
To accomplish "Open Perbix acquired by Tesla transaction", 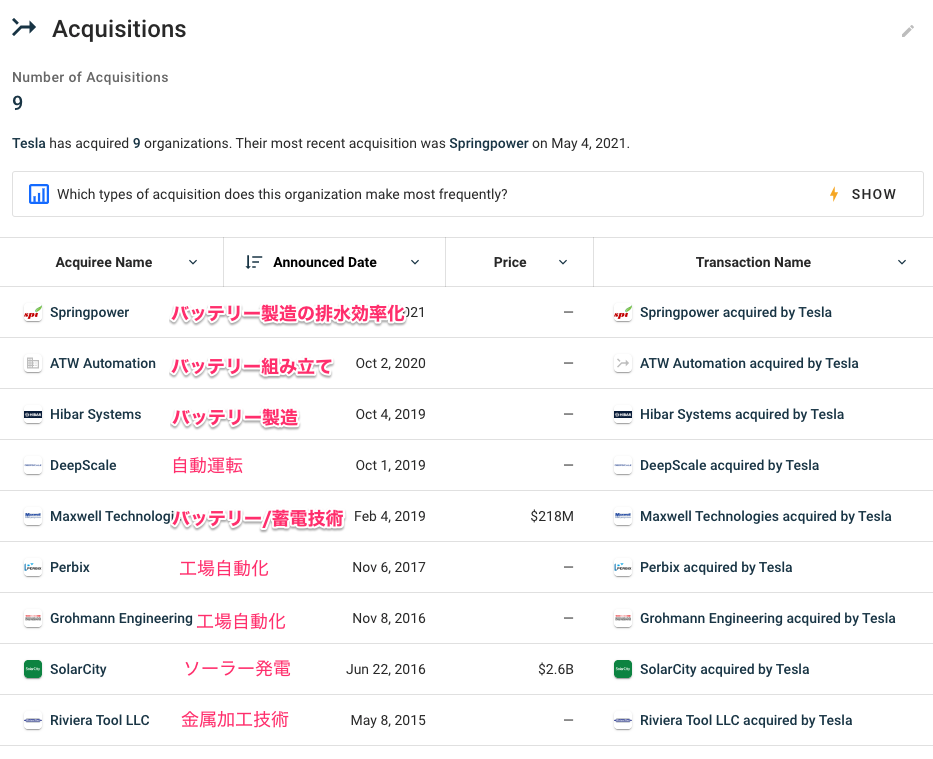I will pyautogui.click(x=716, y=567).
